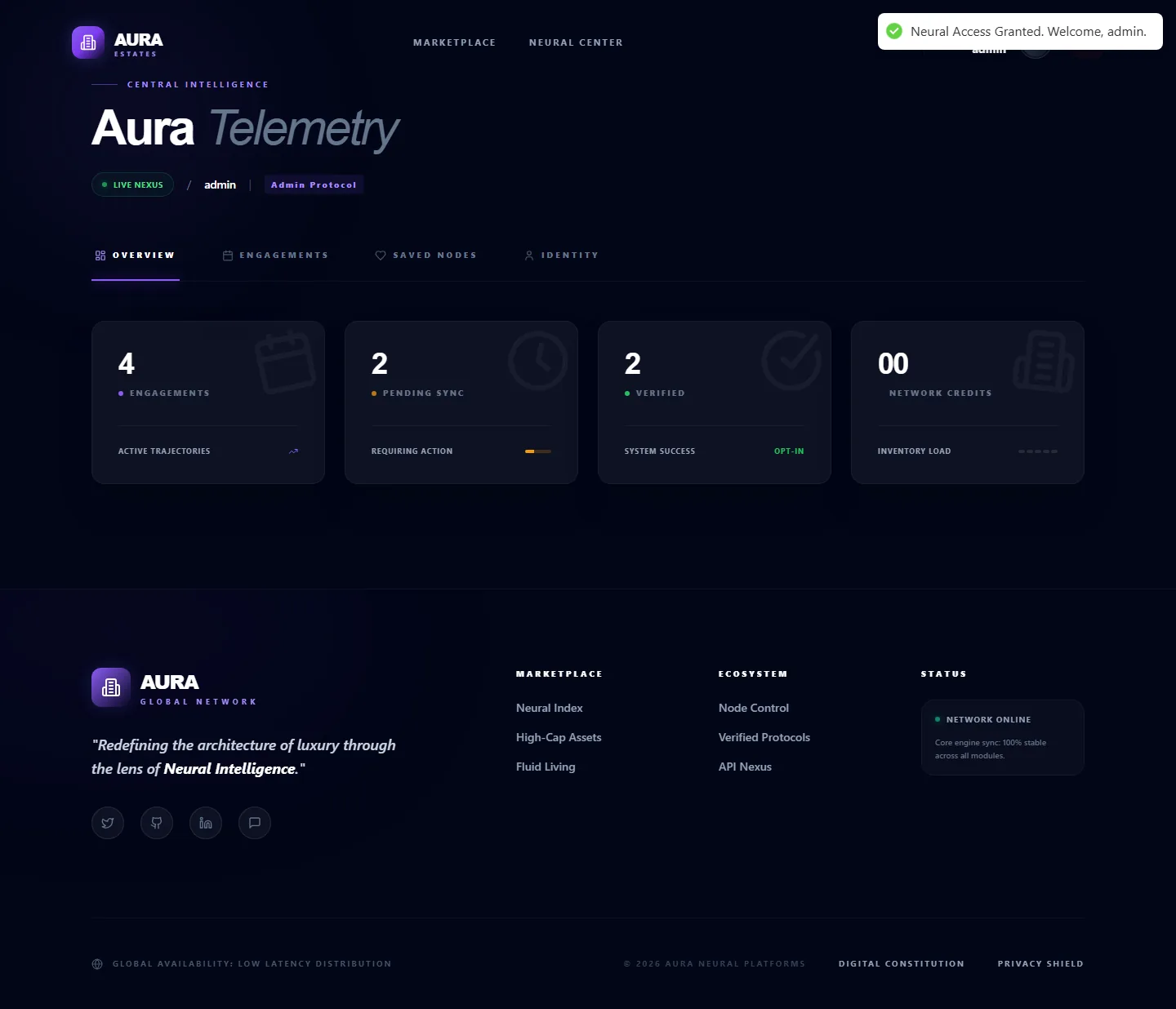Click the Live Nexus status badge

coord(132,184)
